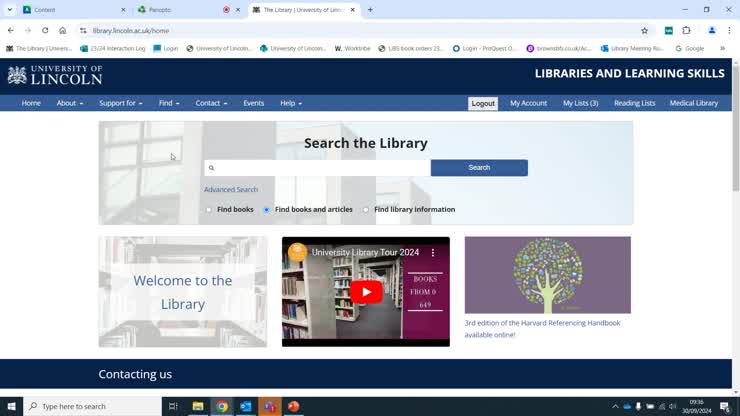Open notification center icon
This screenshot has height=416, width=740.
725,406
